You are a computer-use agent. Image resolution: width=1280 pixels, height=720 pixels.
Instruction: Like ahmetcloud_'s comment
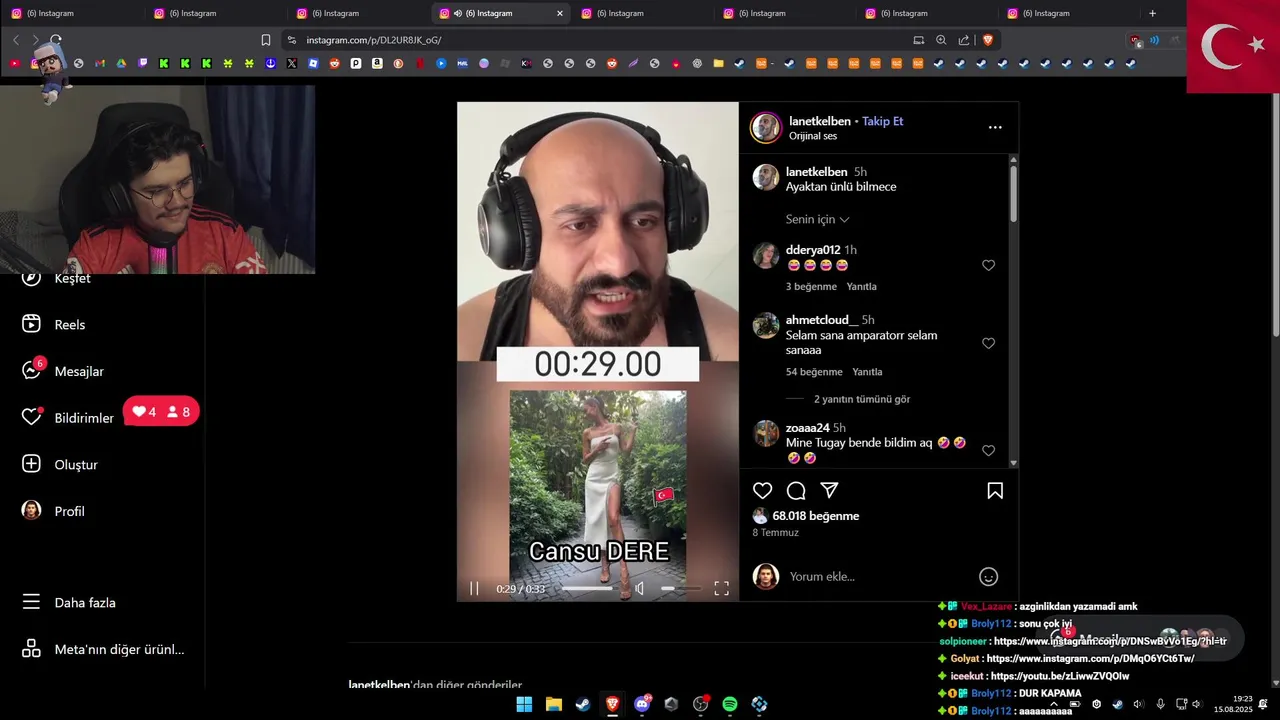[988, 343]
